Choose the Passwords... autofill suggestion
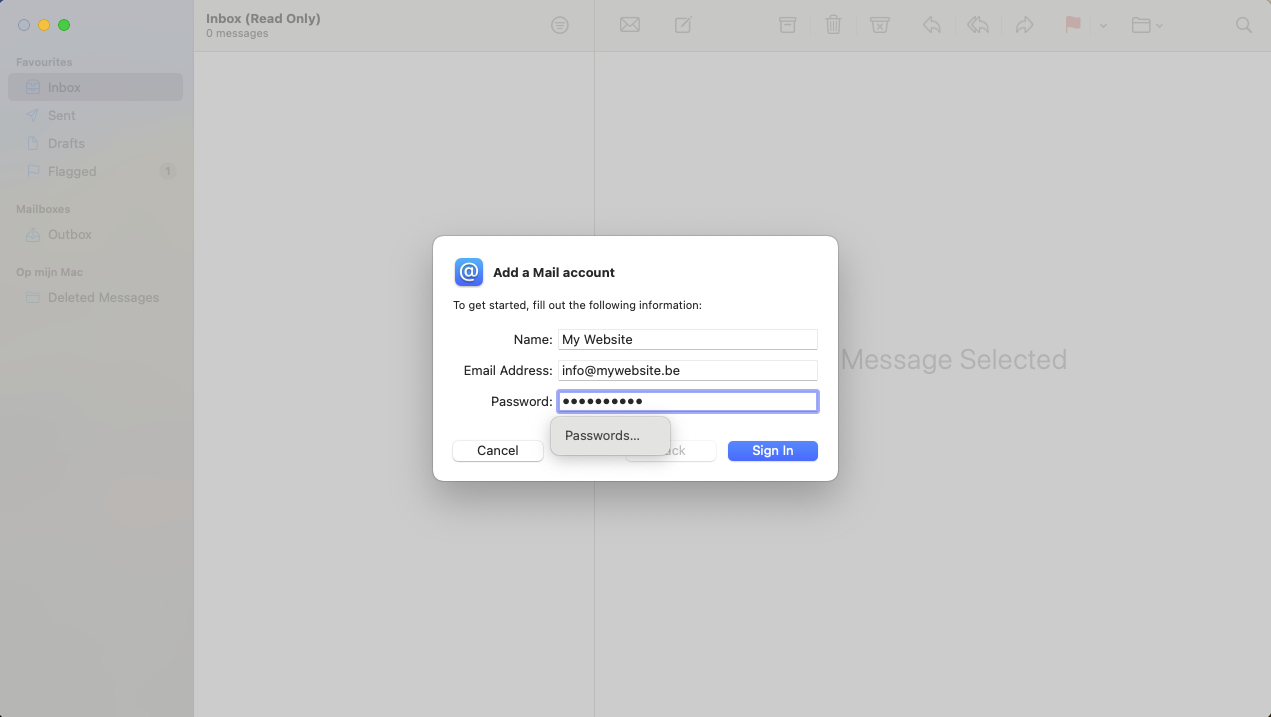Image resolution: width=1271 pixels, height=717 pixels. click(603, 435)
